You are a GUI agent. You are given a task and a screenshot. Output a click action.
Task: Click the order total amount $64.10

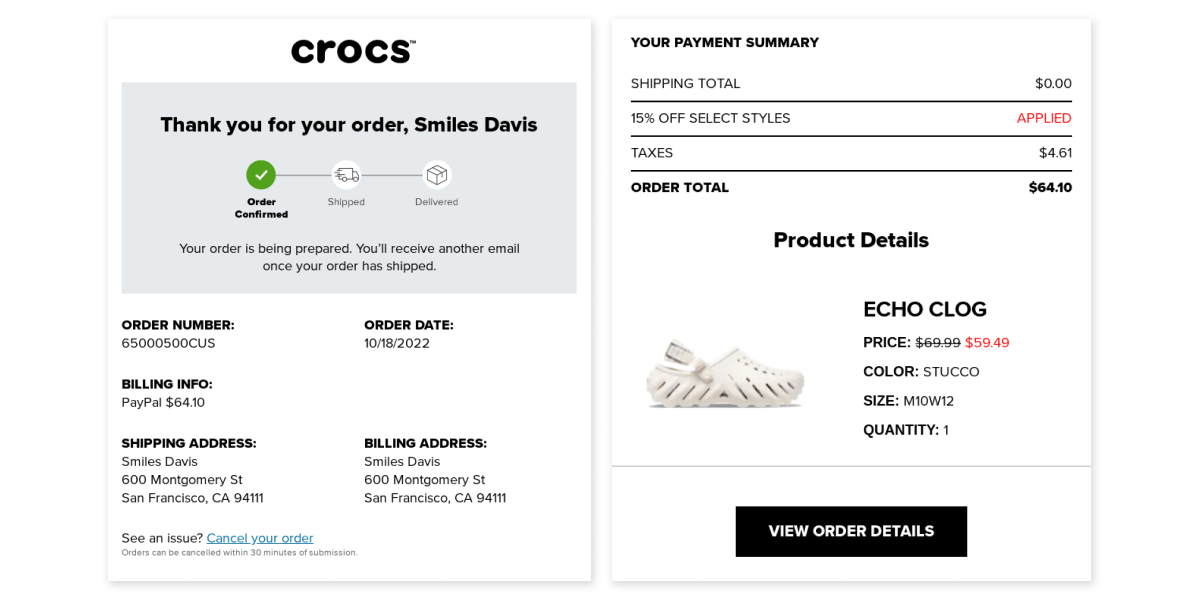[1050, 187]
